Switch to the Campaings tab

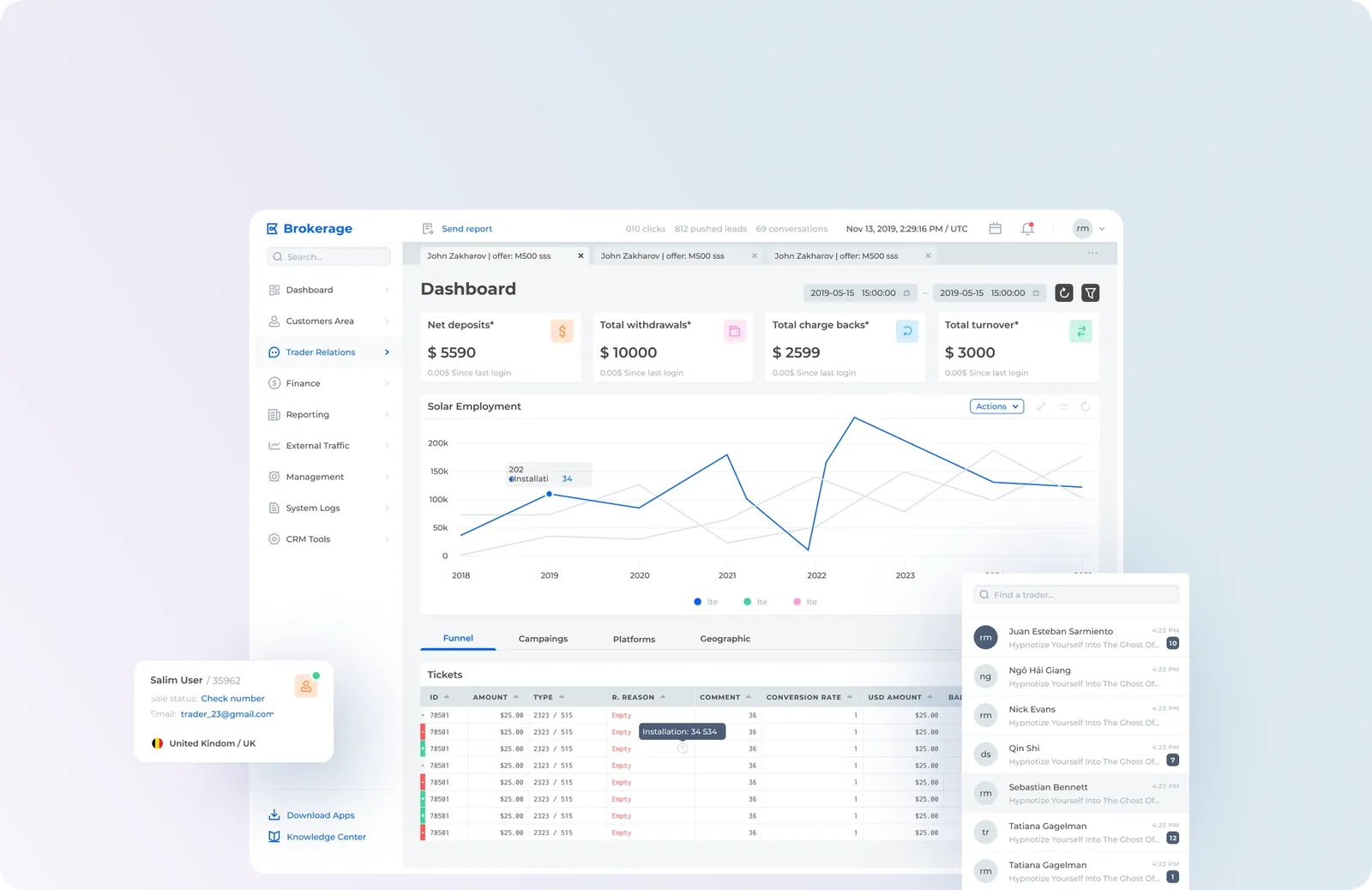point(543,639)
